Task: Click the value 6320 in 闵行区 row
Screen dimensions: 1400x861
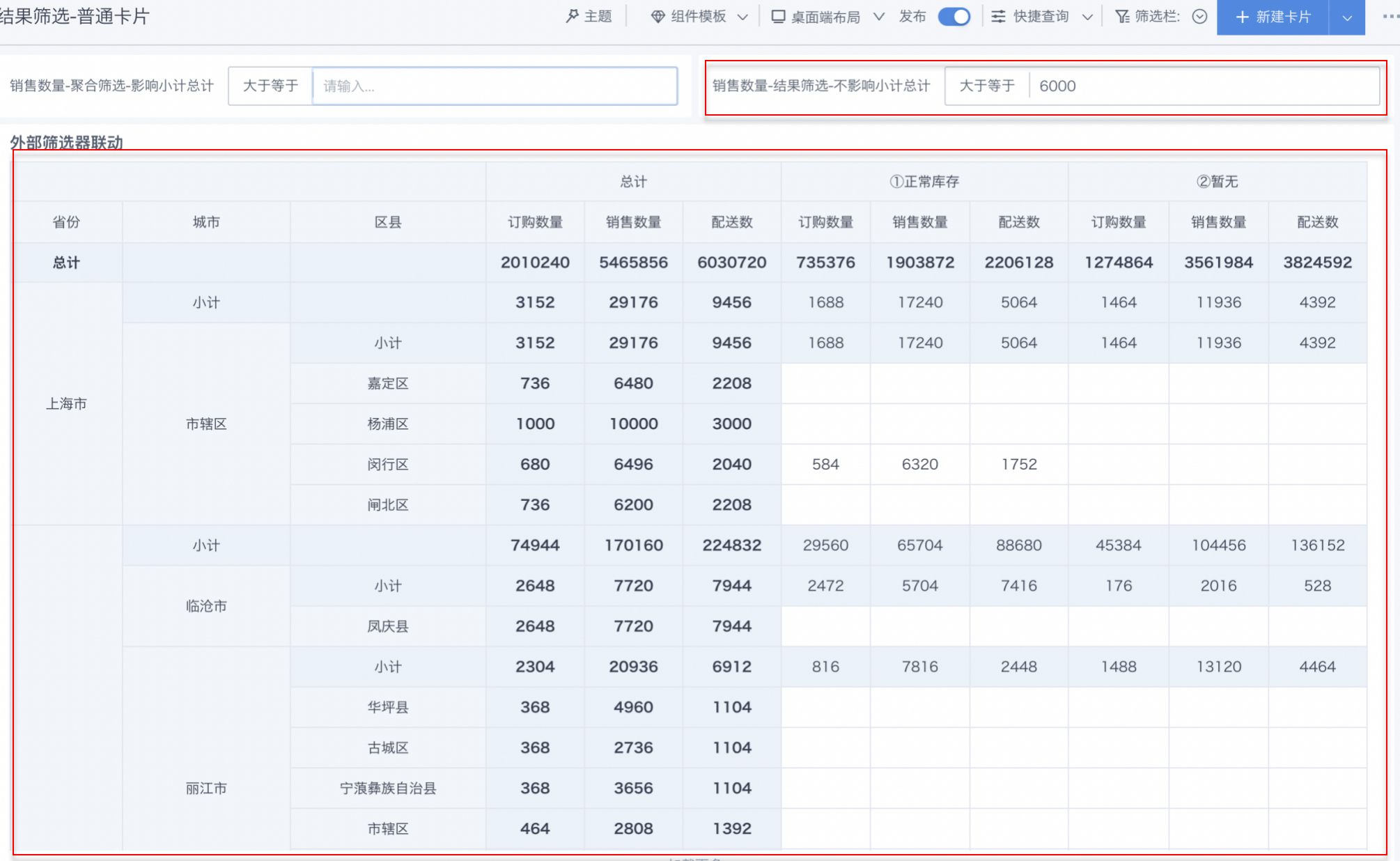Action: pyautogui.click(x=919, y=464)
